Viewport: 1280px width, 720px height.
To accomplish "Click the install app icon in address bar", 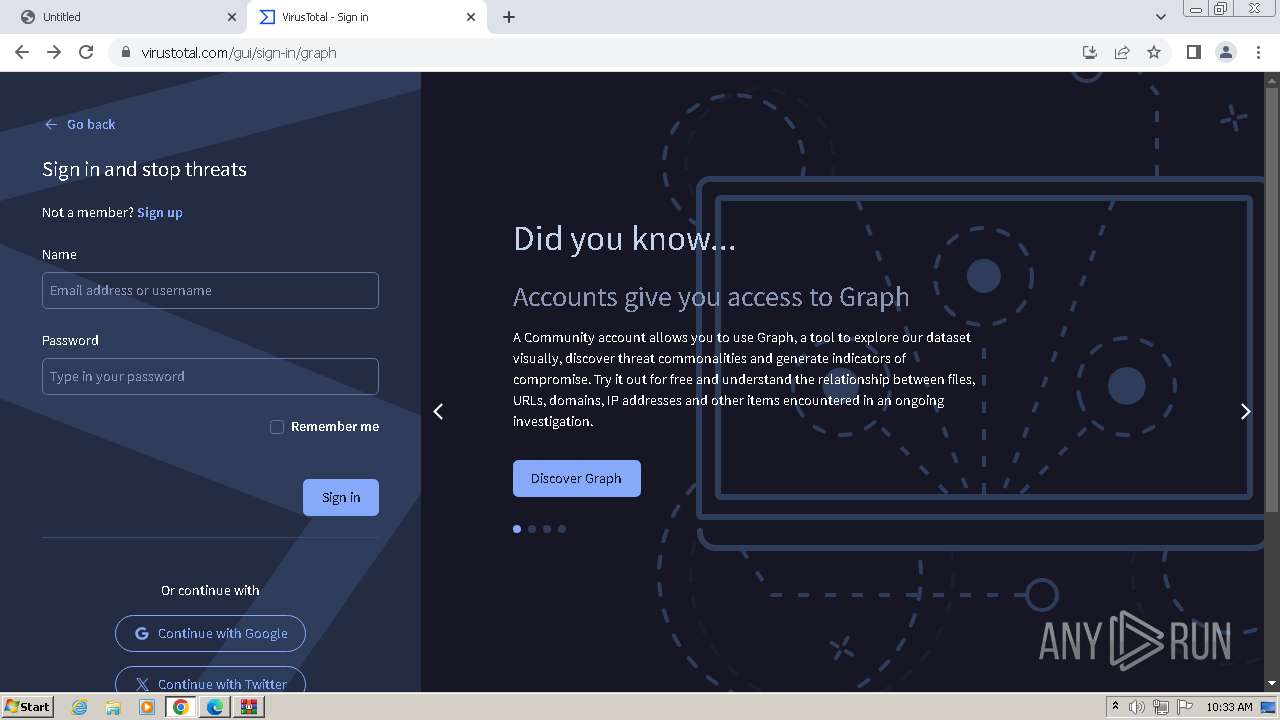I will tap(1090, 52).
